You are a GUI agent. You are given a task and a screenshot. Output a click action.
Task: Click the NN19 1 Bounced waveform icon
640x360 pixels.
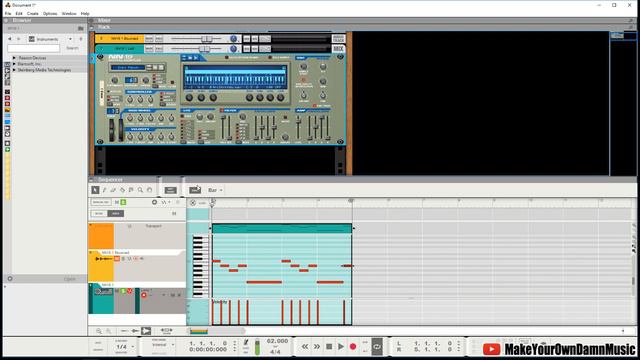(x=103, y=259)
